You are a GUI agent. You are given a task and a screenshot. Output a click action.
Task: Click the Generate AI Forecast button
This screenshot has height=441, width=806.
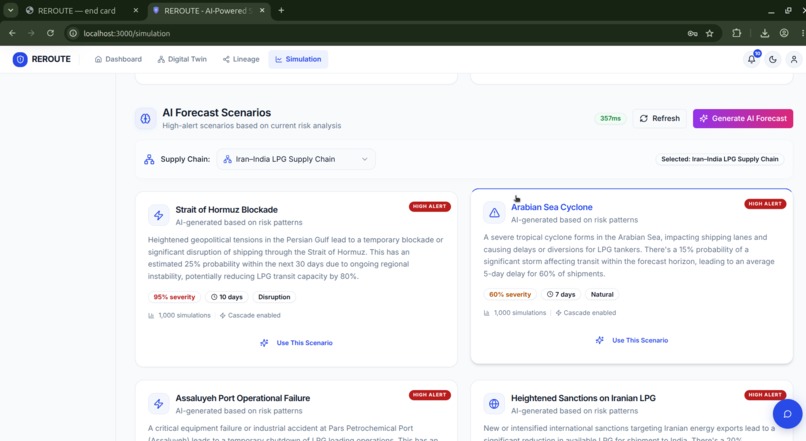click(x=743, y=119)
